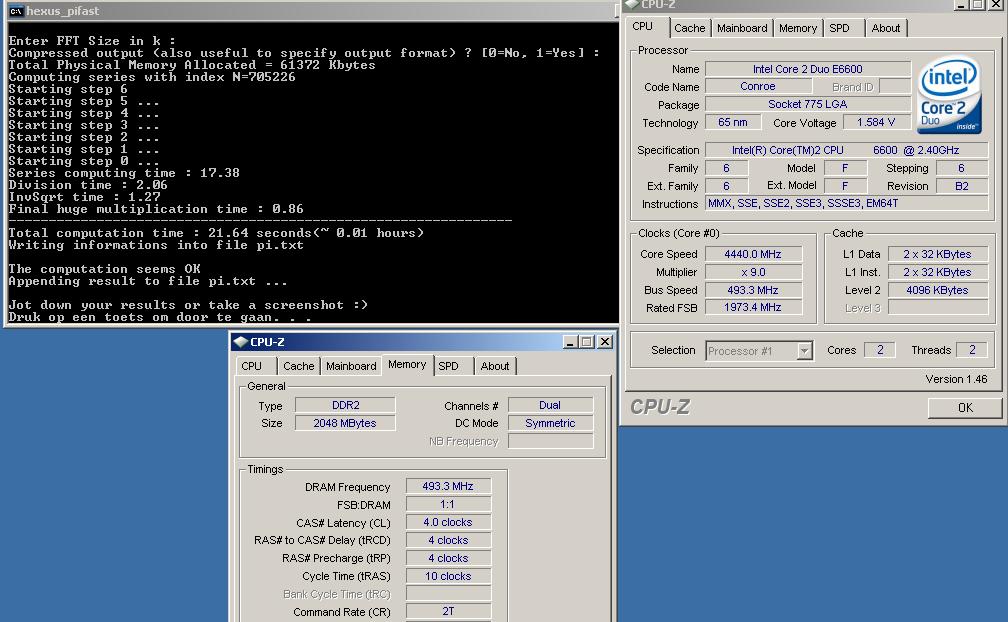Click the OK button in CPU-Z
This screenshot has height=622, width=1008.
tap(965, 407)
